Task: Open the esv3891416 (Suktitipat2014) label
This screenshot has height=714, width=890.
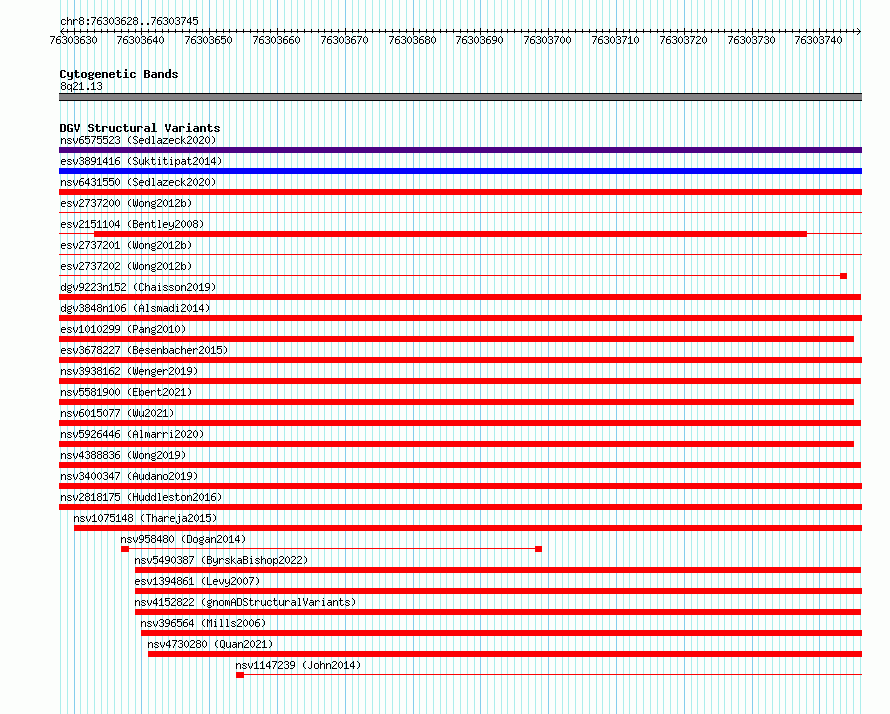Action: pos(141,161)
